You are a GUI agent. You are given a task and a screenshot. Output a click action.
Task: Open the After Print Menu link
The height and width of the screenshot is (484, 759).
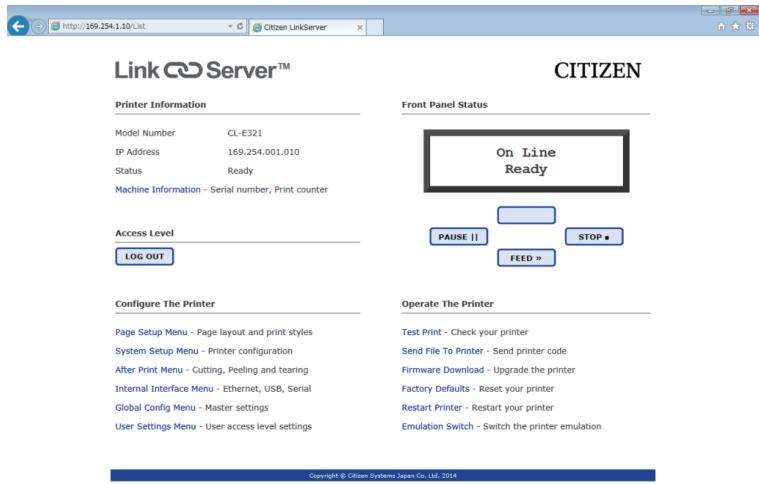(149, 370)
